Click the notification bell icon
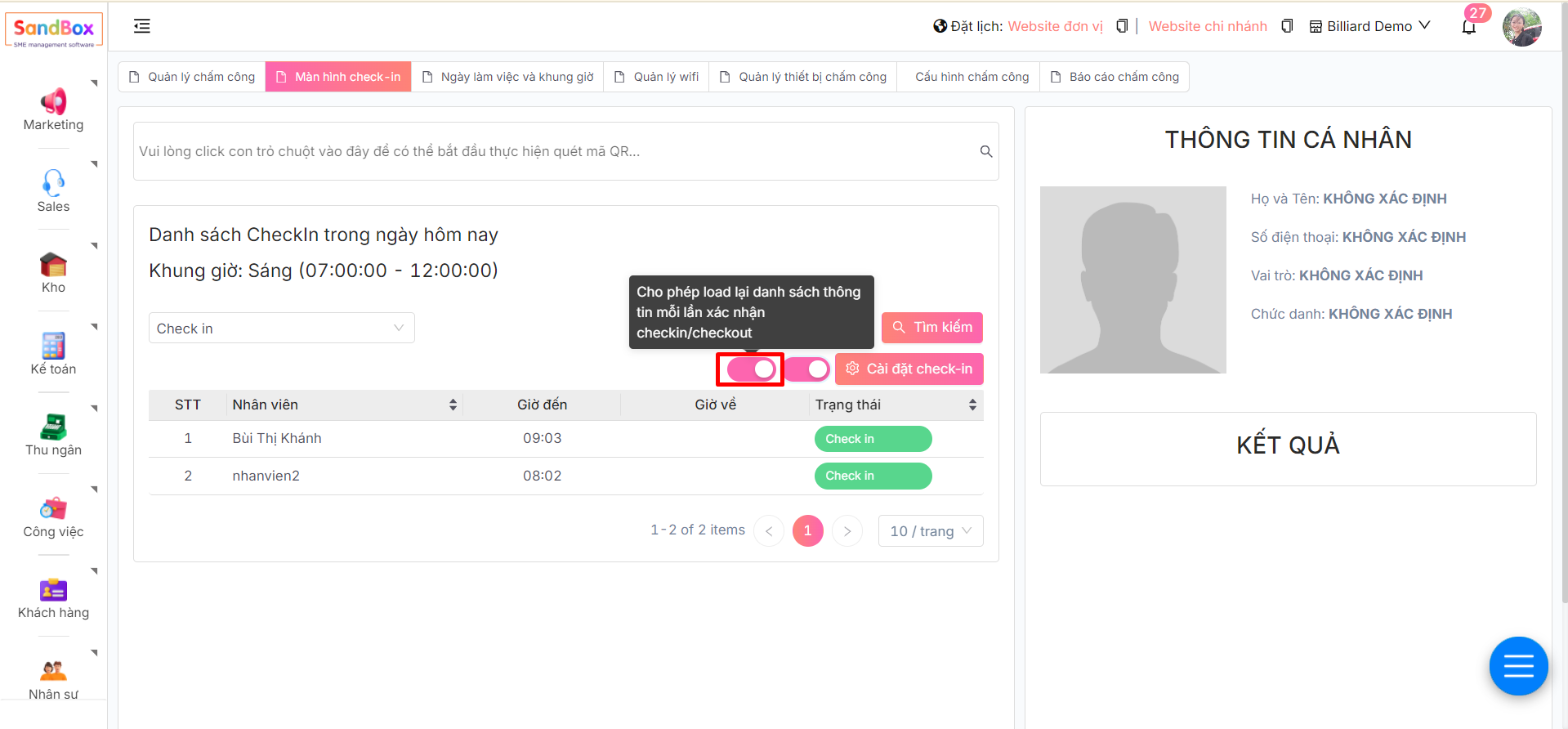Viewport: 1568px width, 729px height. coord(1468,27)
